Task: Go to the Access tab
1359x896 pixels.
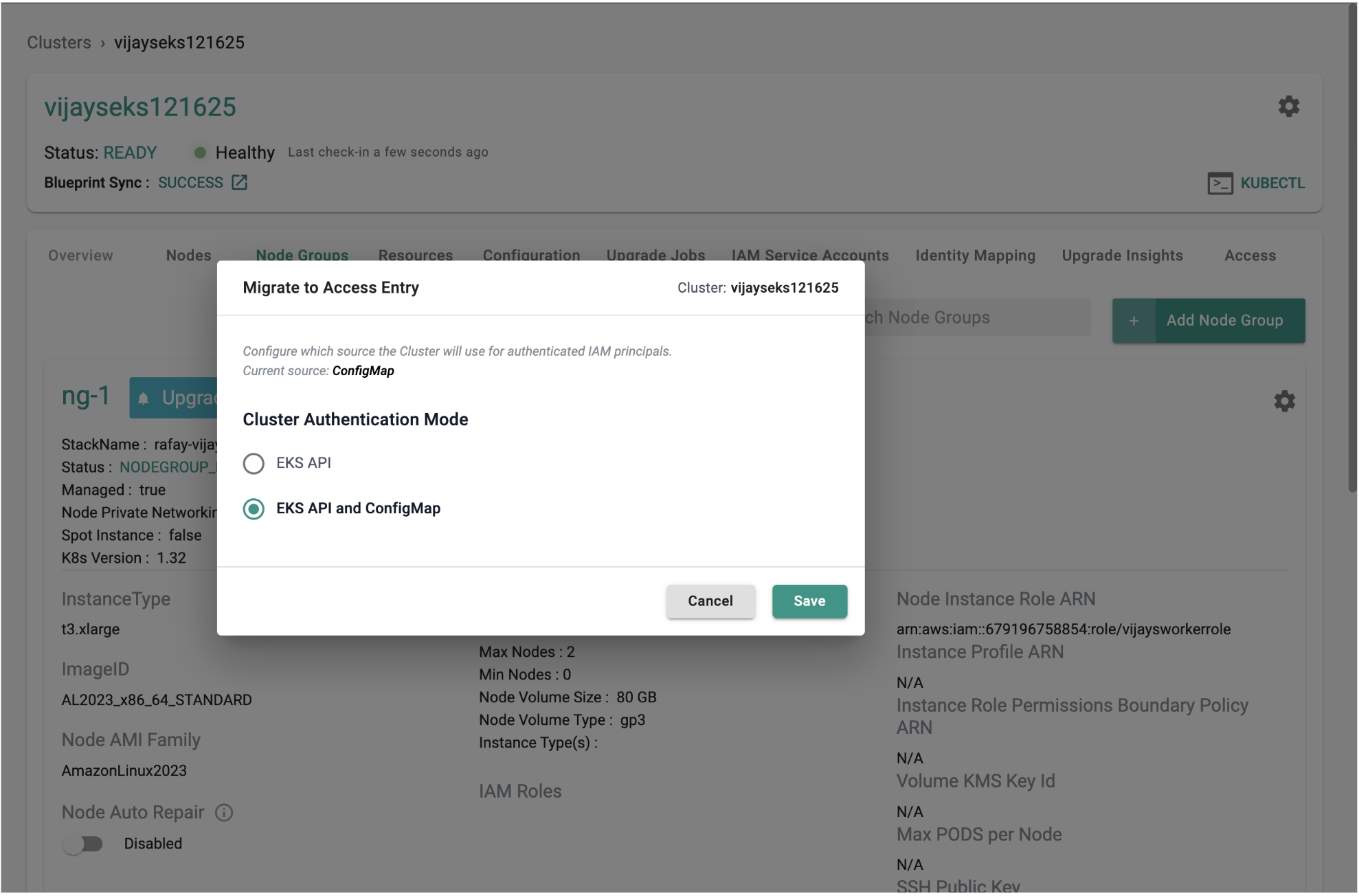Action: [x=1249, y=256]
